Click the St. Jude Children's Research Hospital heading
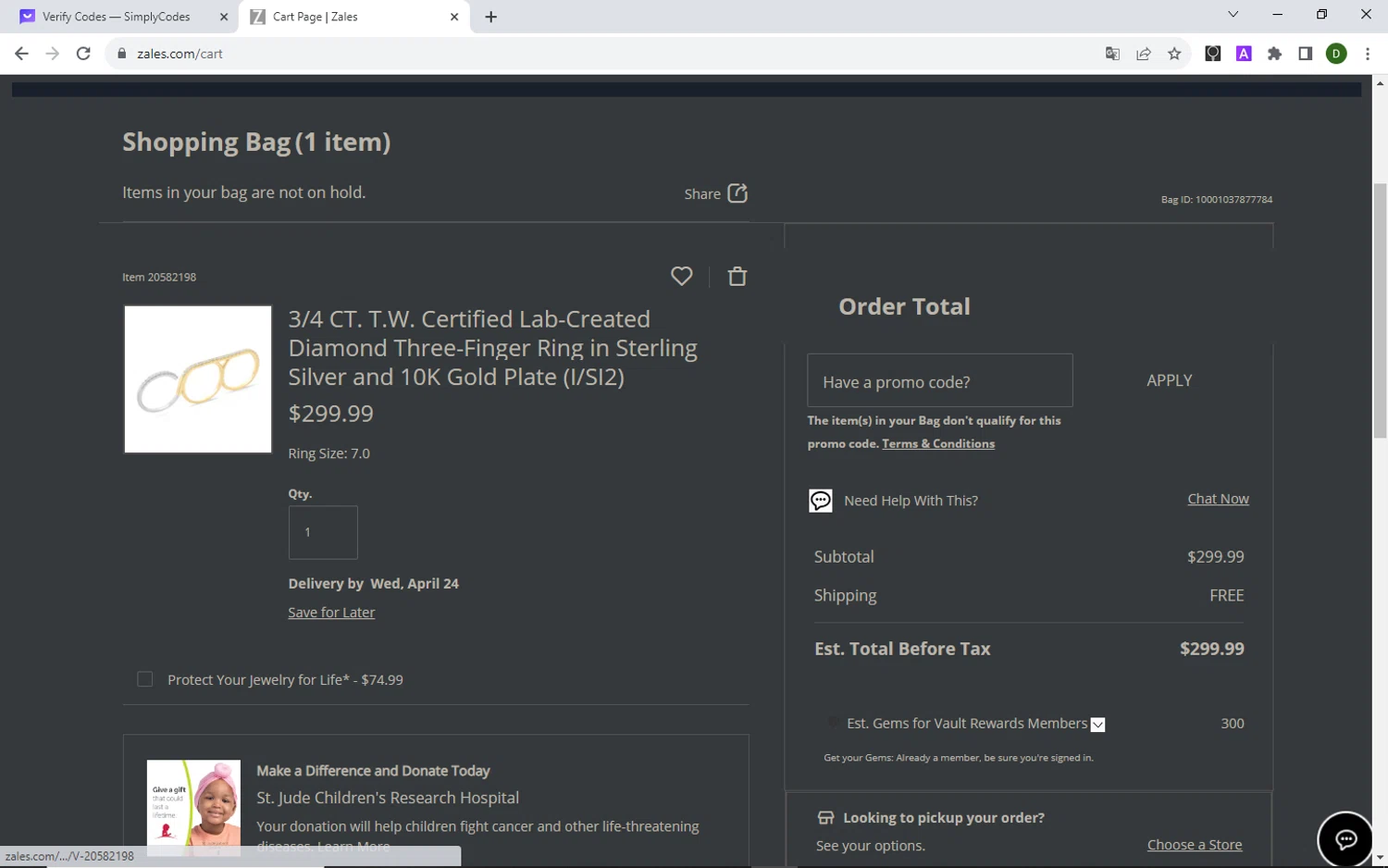 388,798
